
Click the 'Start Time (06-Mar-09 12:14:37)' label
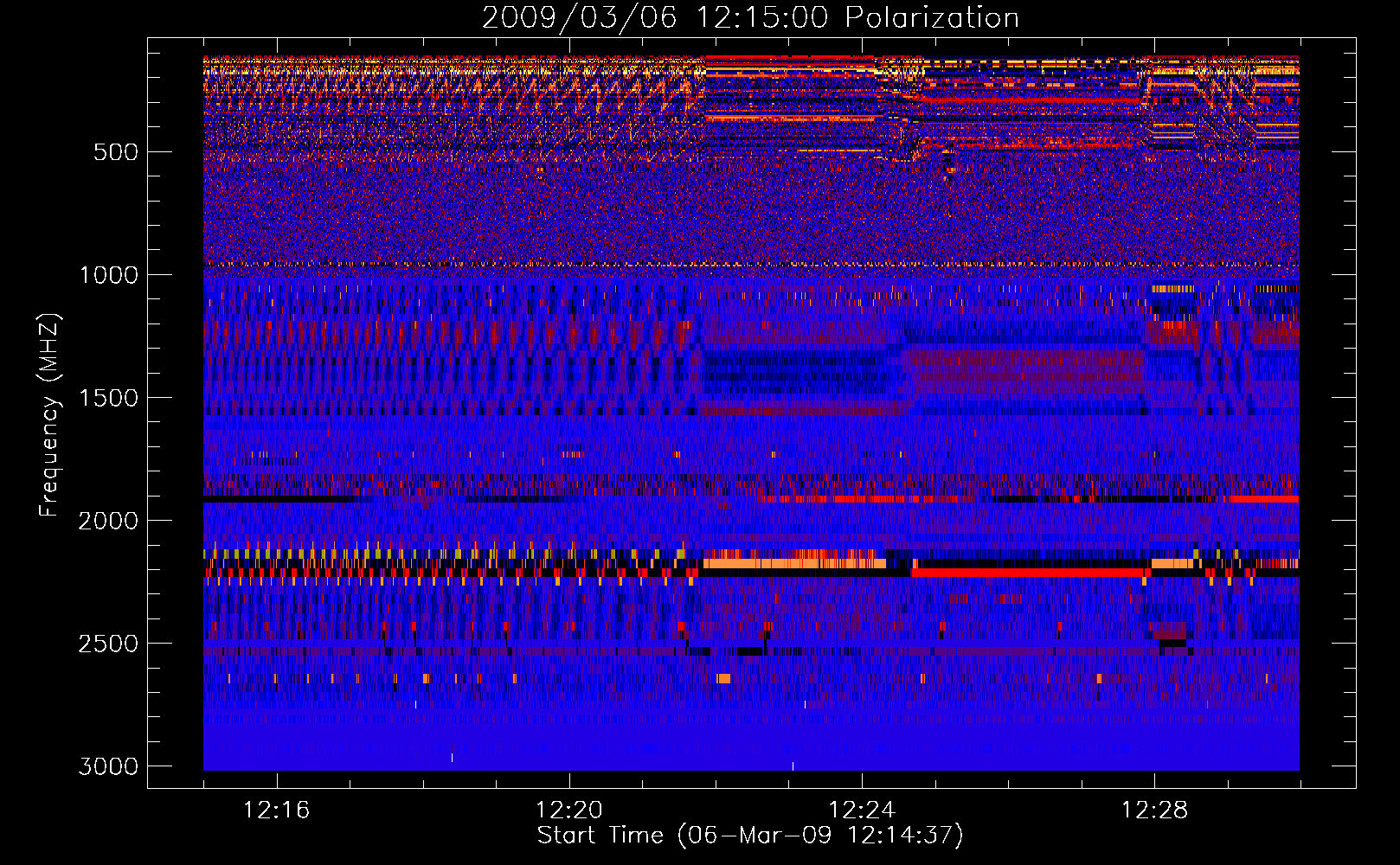click(x=750, y=836)
